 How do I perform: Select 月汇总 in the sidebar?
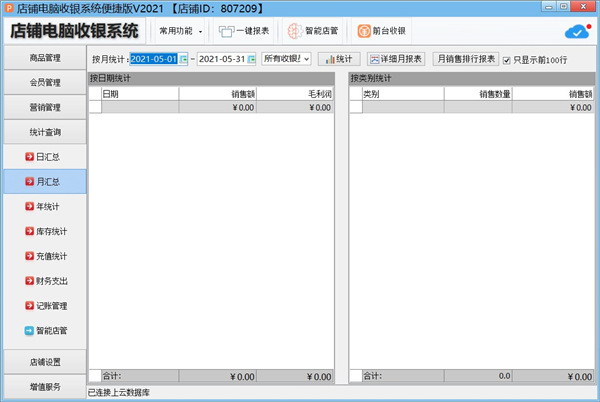pyautogui.click(x=45, y=182)
